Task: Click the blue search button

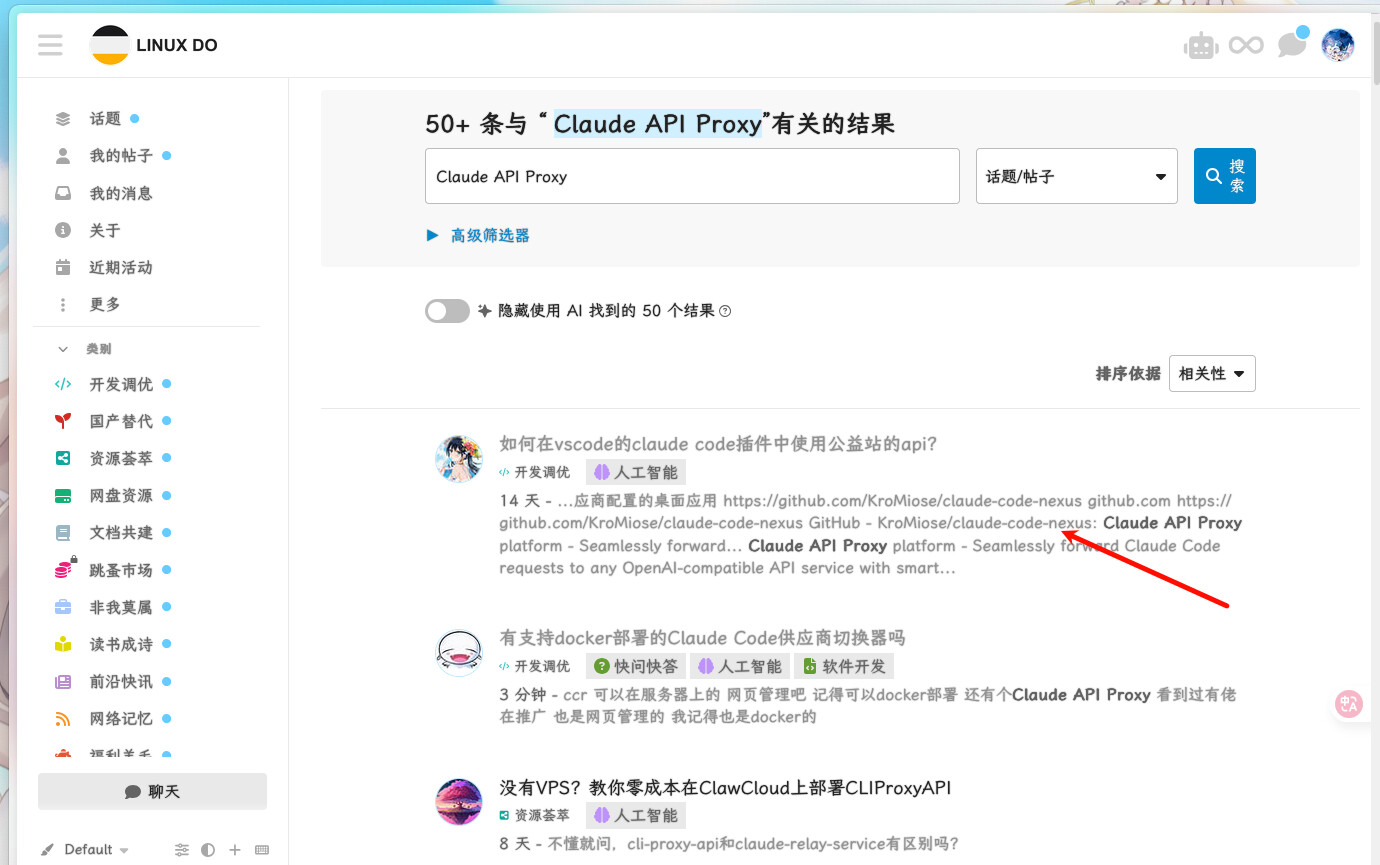Action: [1224, 176]
